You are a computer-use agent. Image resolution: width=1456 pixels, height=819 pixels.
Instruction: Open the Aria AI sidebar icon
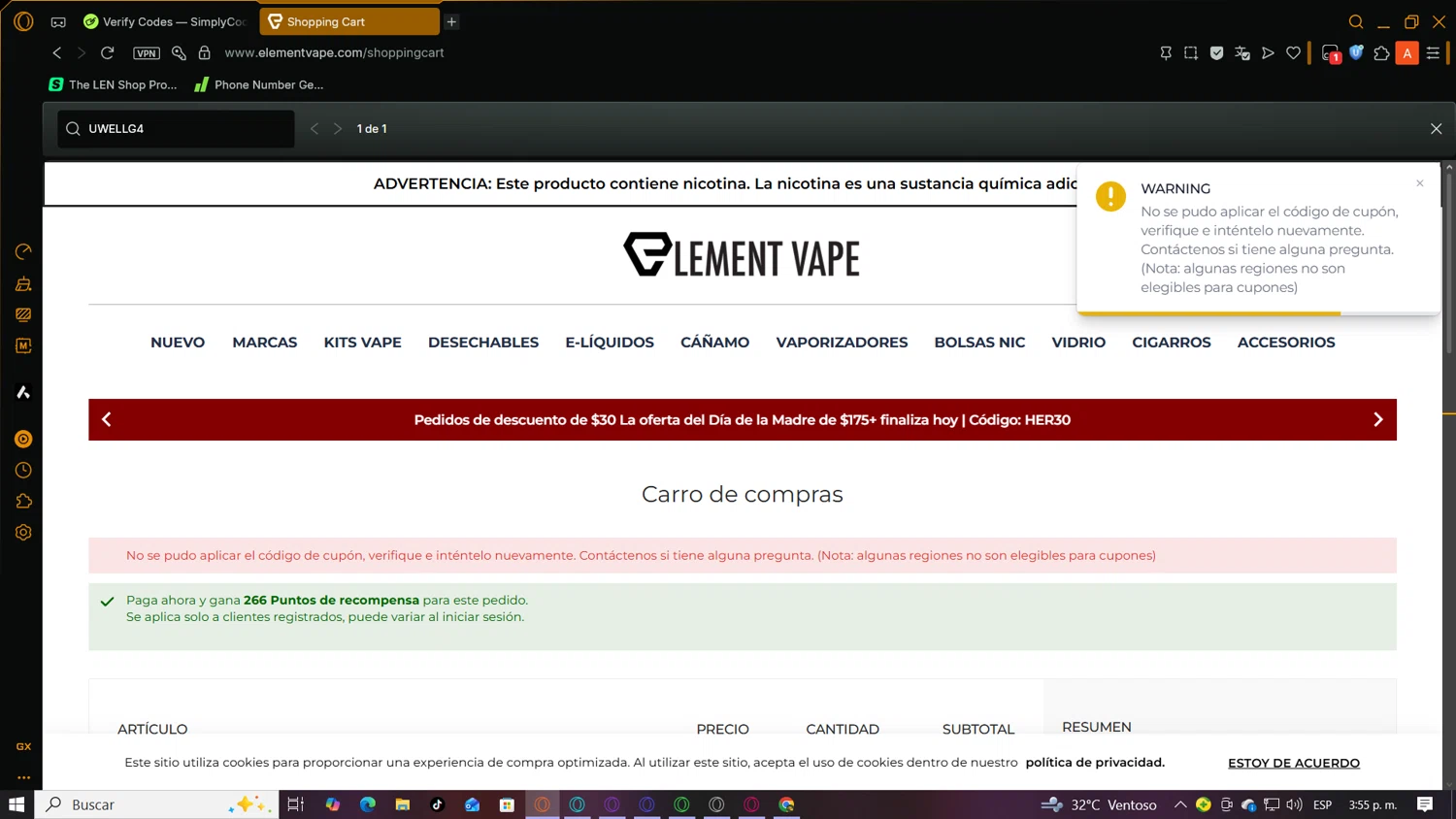[x=23, y=392]
